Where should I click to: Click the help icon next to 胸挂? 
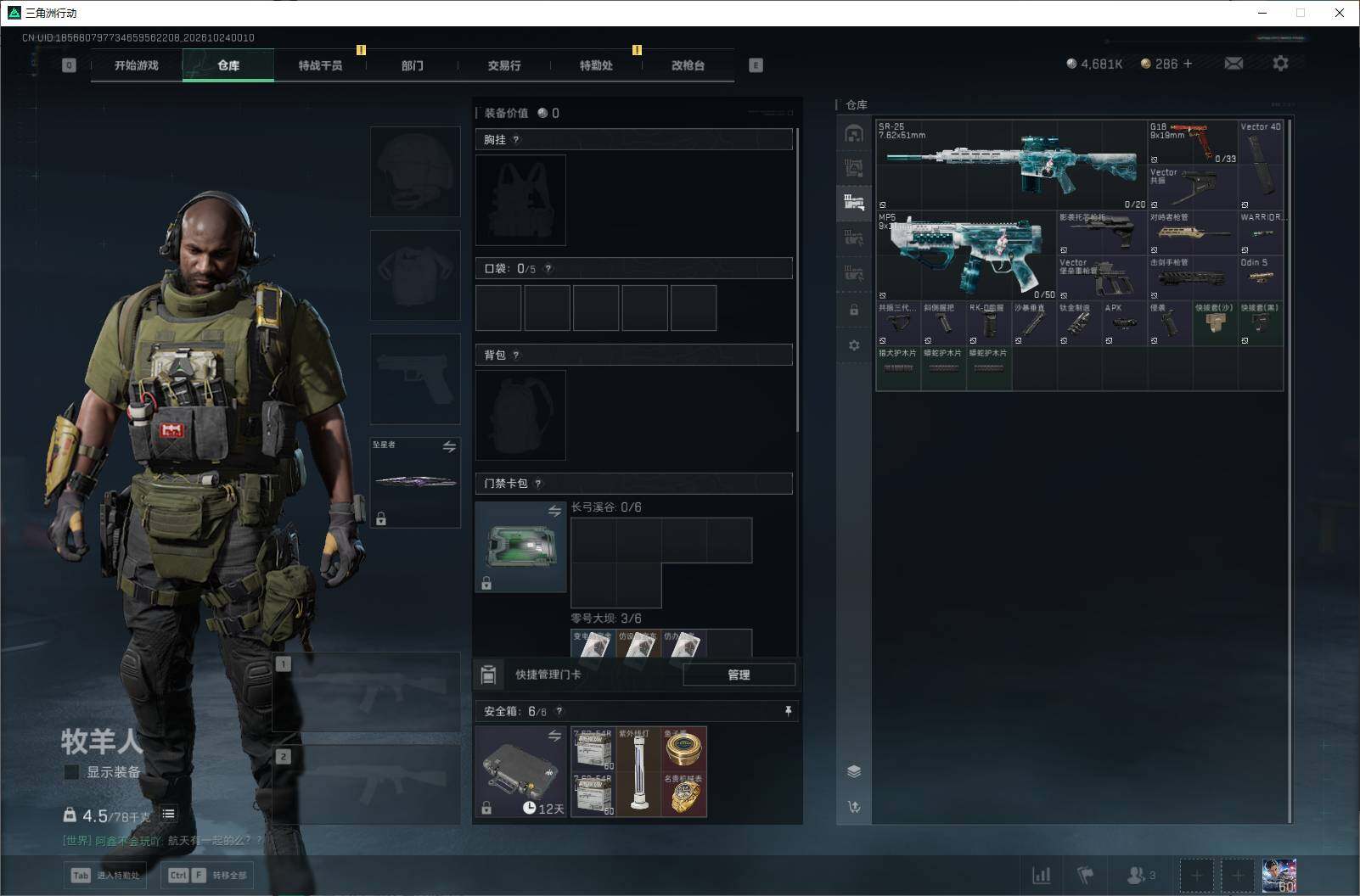click(x=516, y=140)
